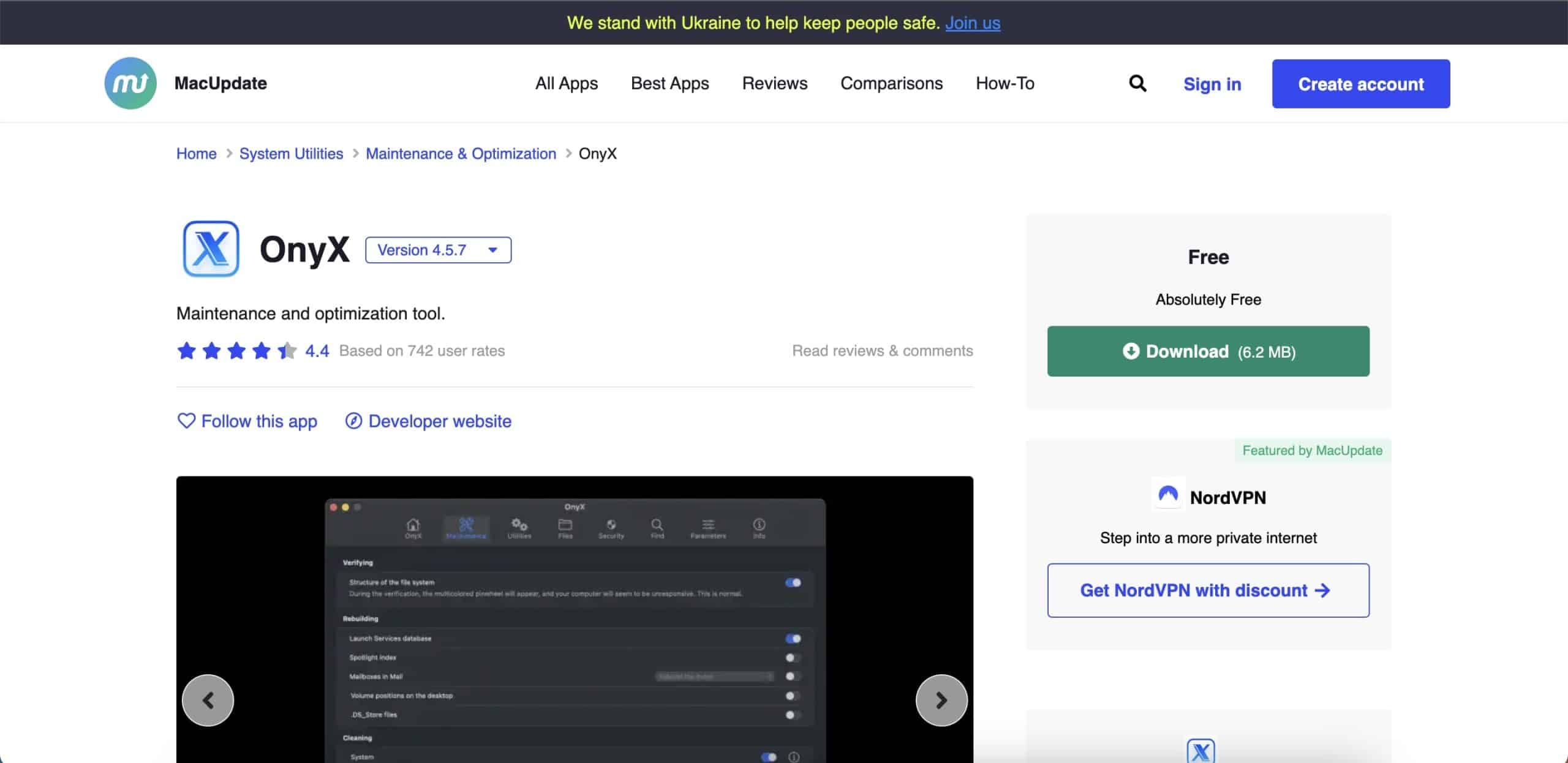Open Comparisons in the navigation

(891, 83)
